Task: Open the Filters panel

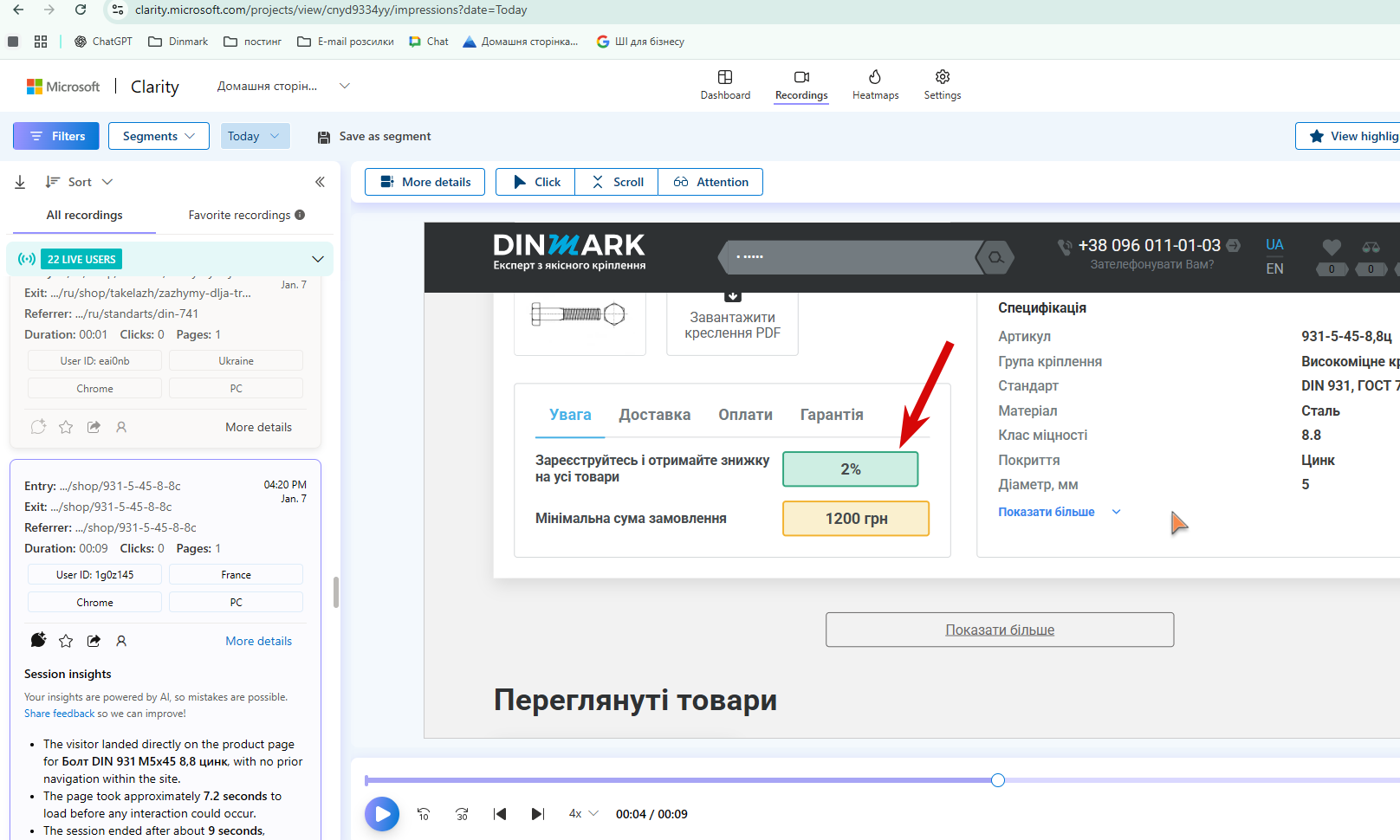Action: click(56, 136)
